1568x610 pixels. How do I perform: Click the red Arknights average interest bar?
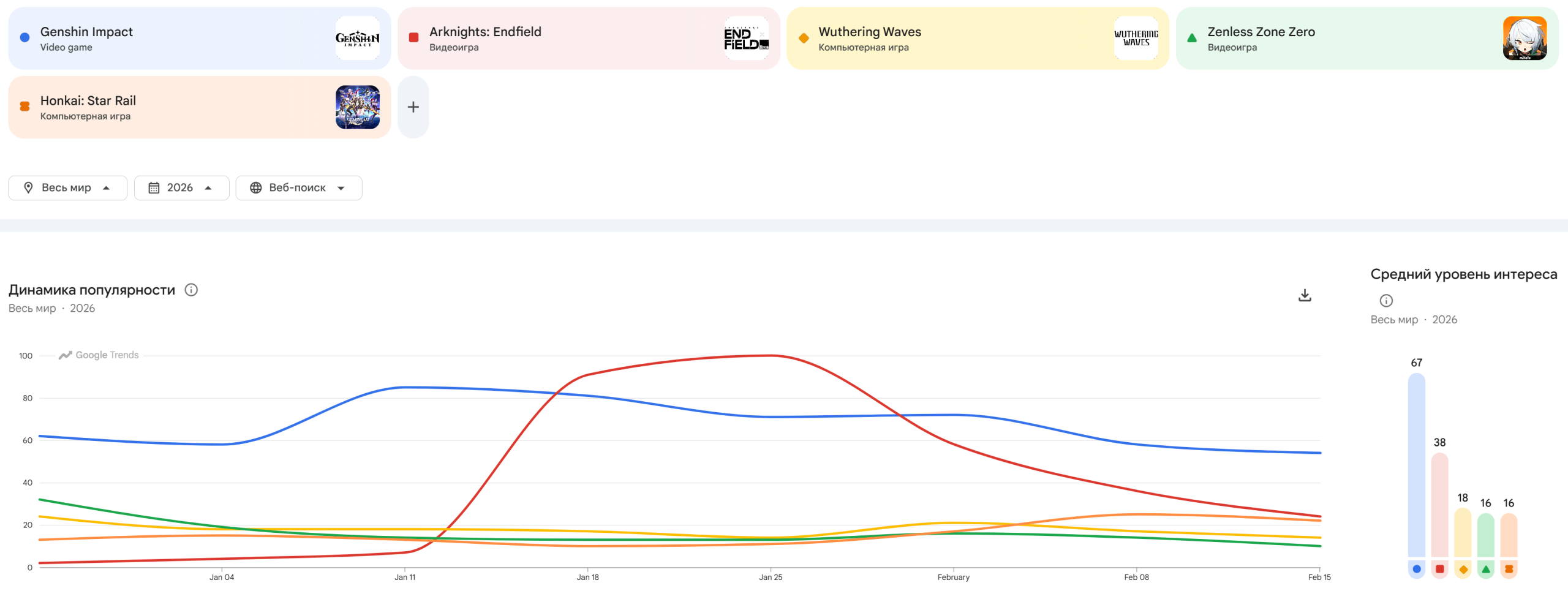(1439, 505)
